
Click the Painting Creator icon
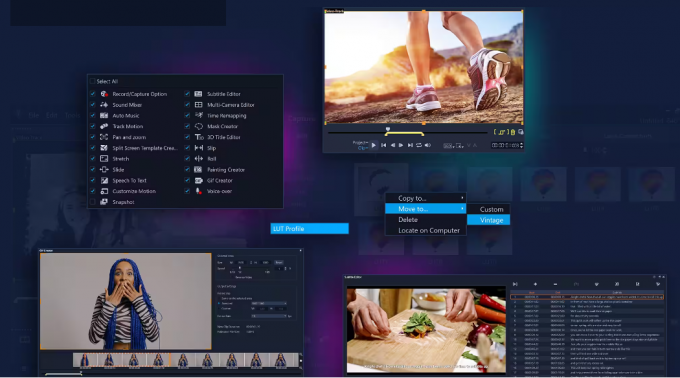click(x=199, y=169)
